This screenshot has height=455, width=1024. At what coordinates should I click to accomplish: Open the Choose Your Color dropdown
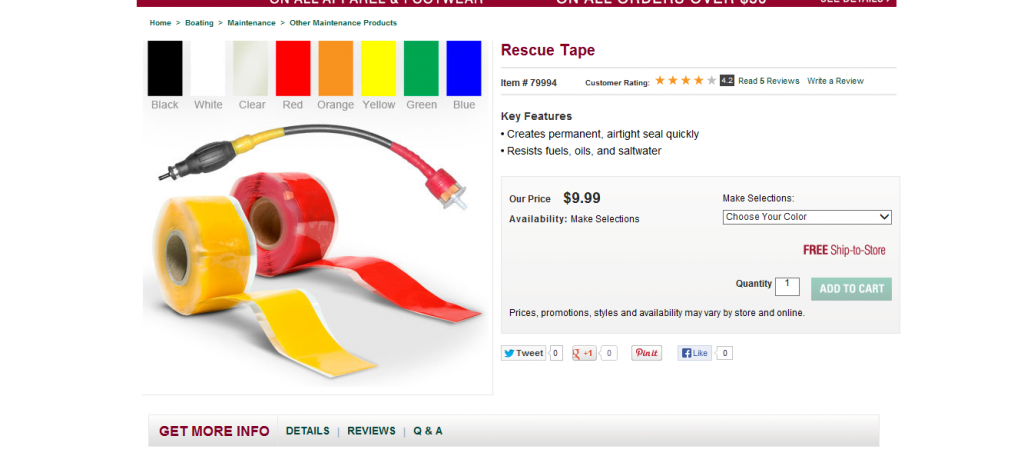point(807,217)
